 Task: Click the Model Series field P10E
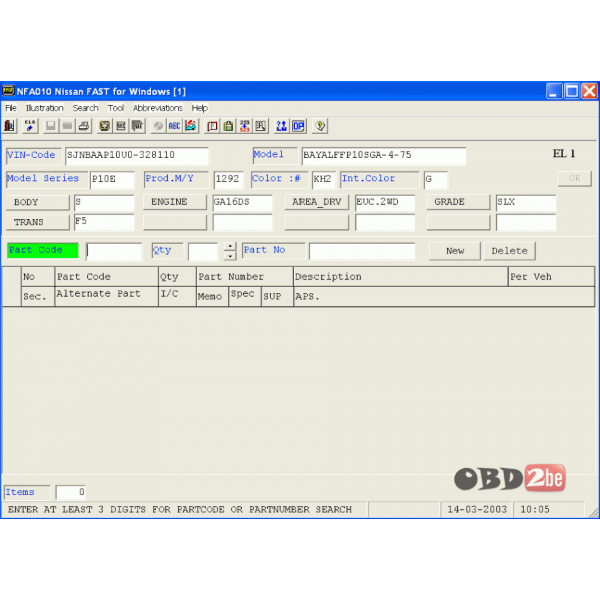112,179
